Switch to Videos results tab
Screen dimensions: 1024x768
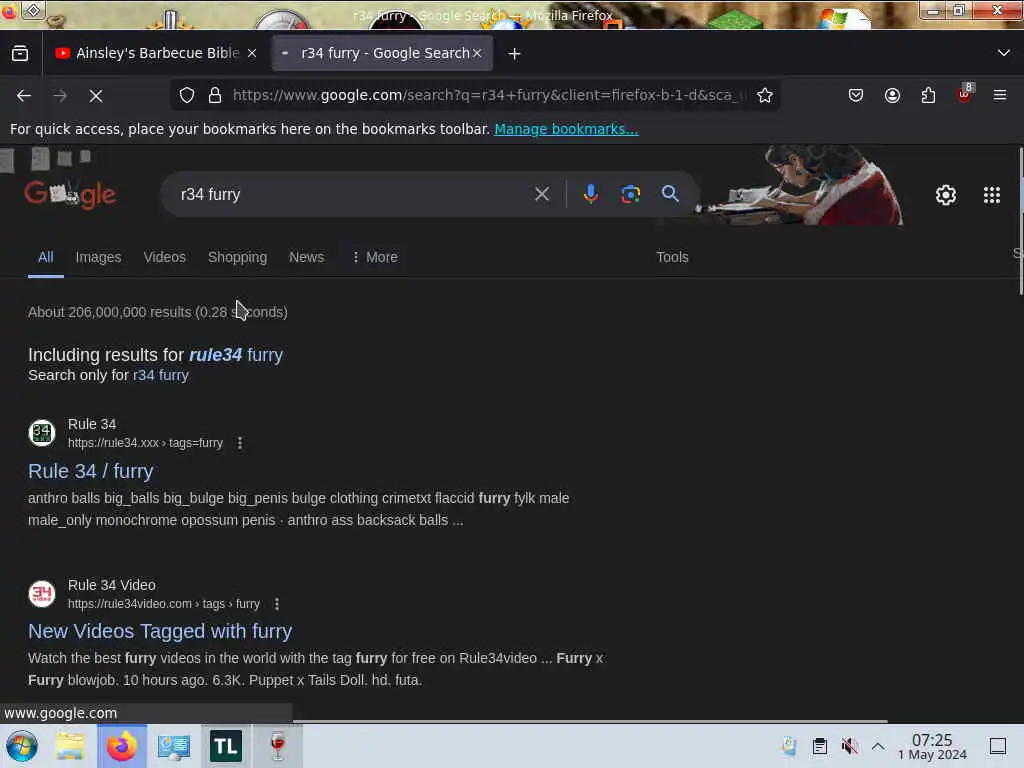(165, 257)
